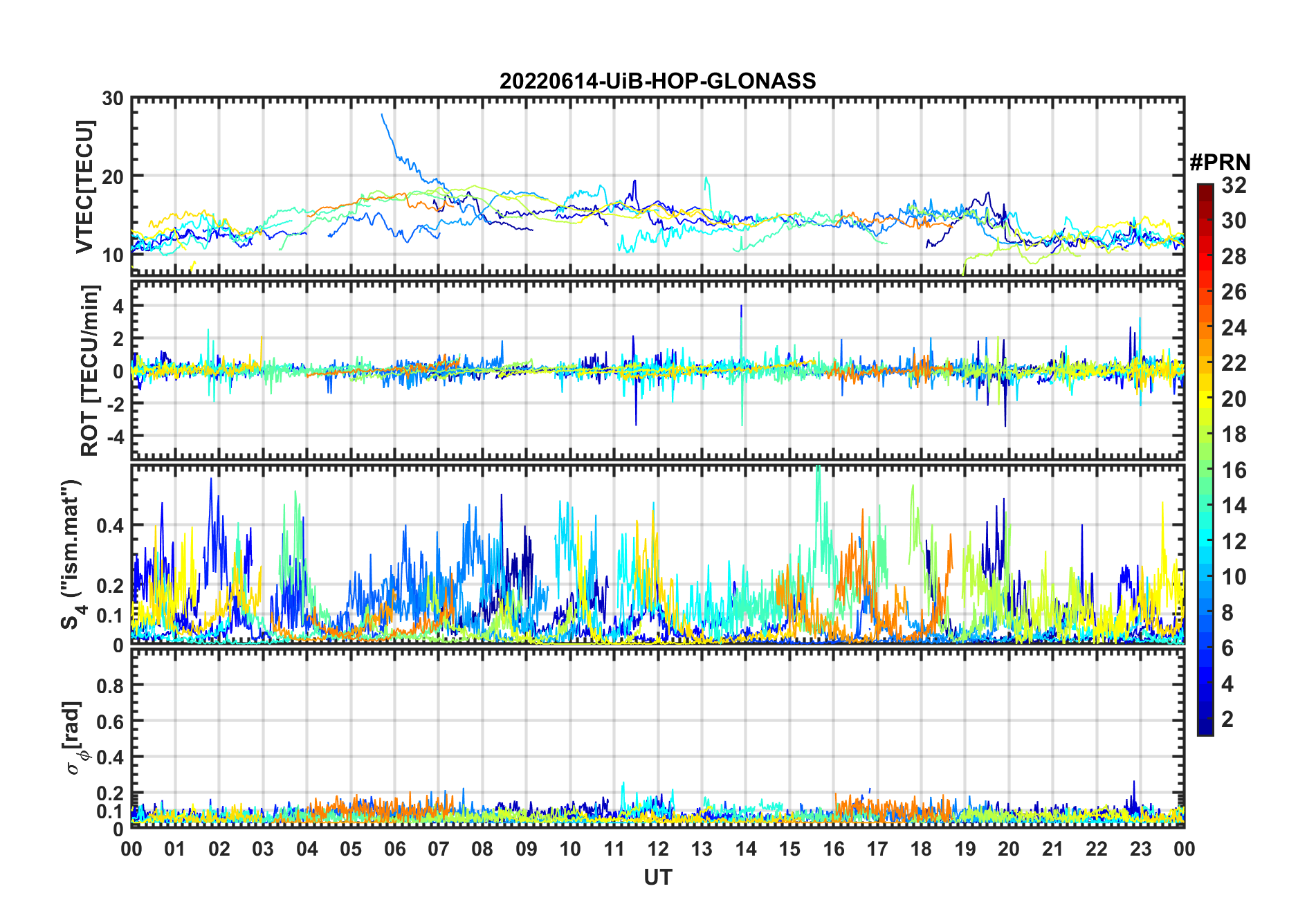
Task: Click inside the VTEC plot panel
Action: point(658,187)
